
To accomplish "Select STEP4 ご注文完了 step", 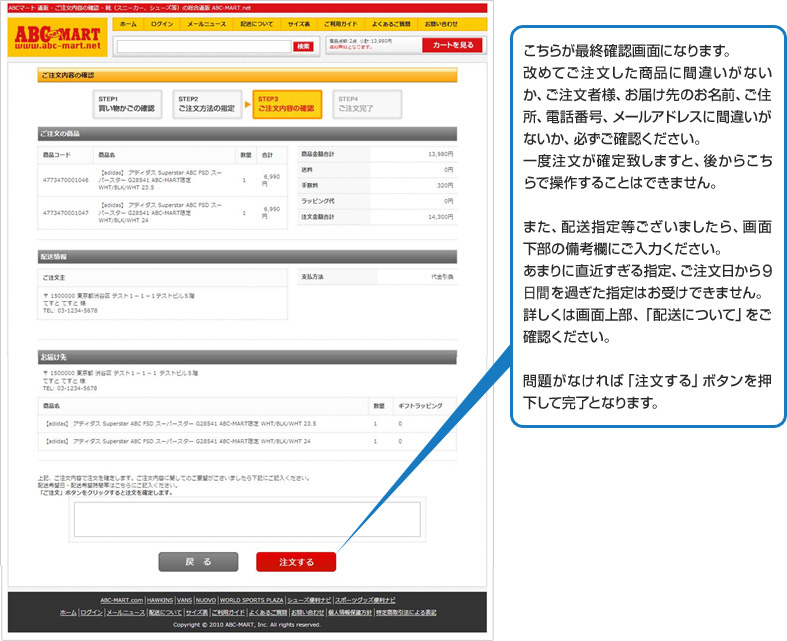I will pyautogui.click(x=367, y=104).
